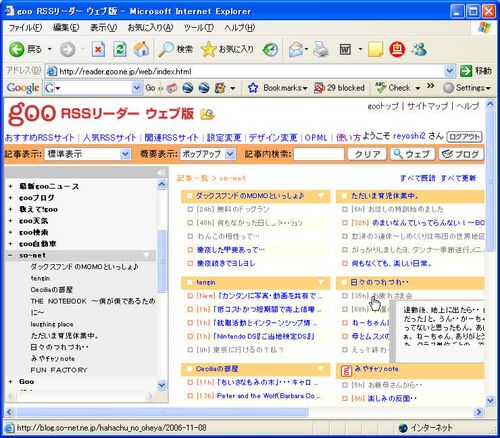Click the icon next to the RSS reader title

207,114
